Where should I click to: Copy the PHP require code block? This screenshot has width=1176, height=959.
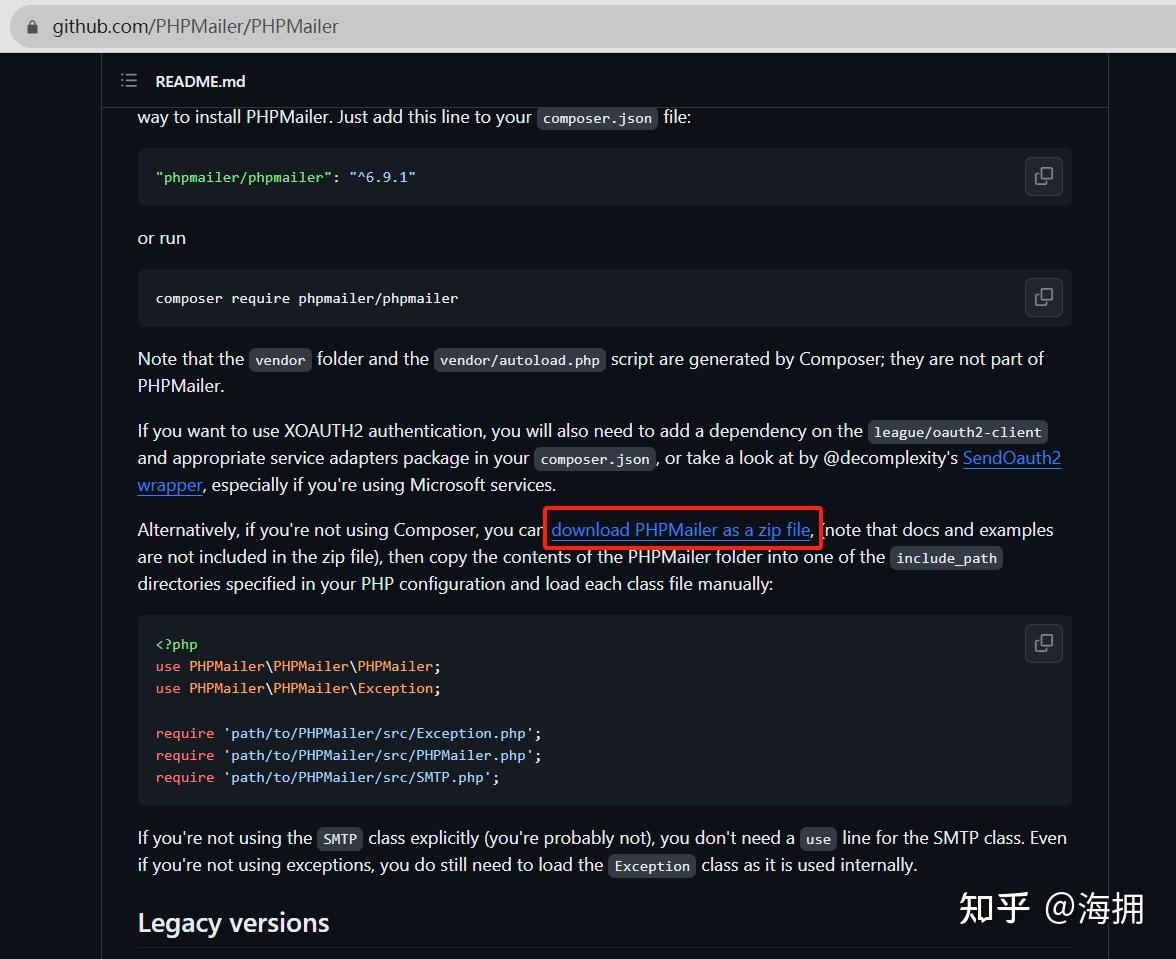(1043, 643)
